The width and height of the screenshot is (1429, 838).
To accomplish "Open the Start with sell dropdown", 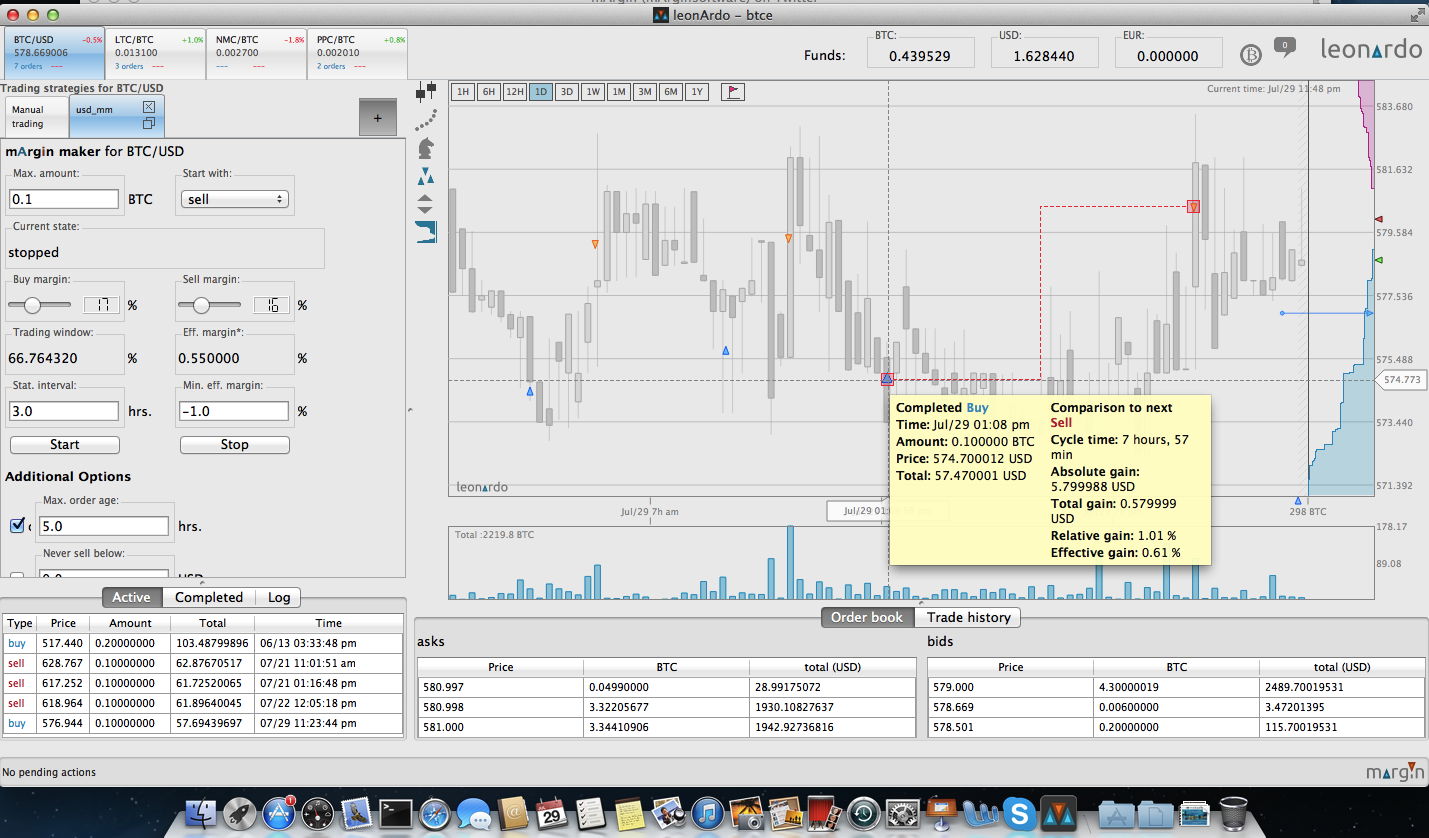I will pyautogui.click(x=235, y=199).
